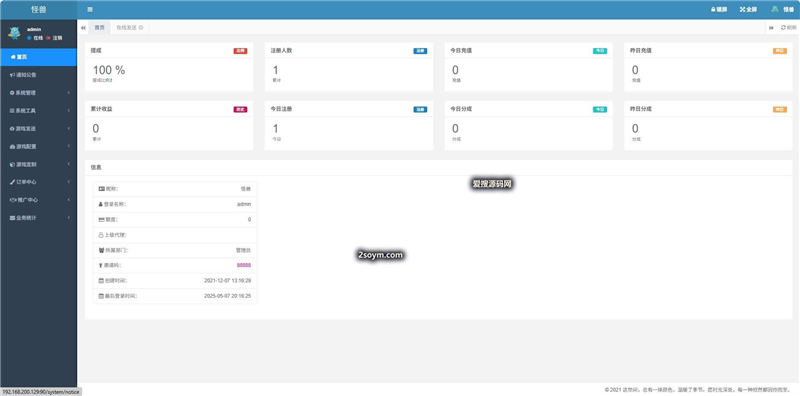Screen dimensions: 800x396
Task: Switch to the 首页 tab
Action: point(99,28)
